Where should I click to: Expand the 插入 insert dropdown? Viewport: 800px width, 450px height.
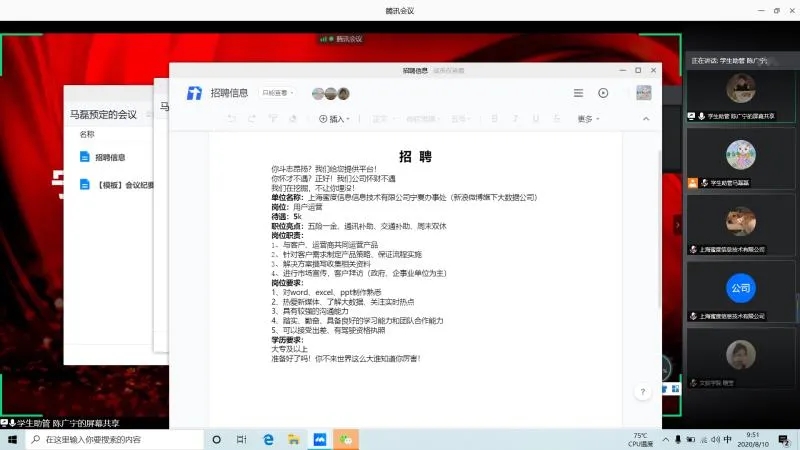click(333, 119)
